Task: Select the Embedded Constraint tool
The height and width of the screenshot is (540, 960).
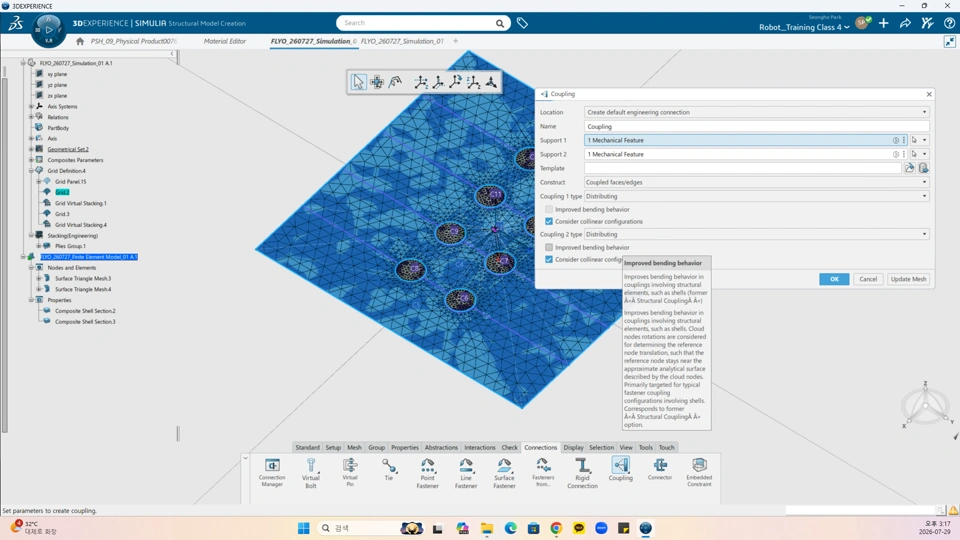Action: (x=699, y=472)
